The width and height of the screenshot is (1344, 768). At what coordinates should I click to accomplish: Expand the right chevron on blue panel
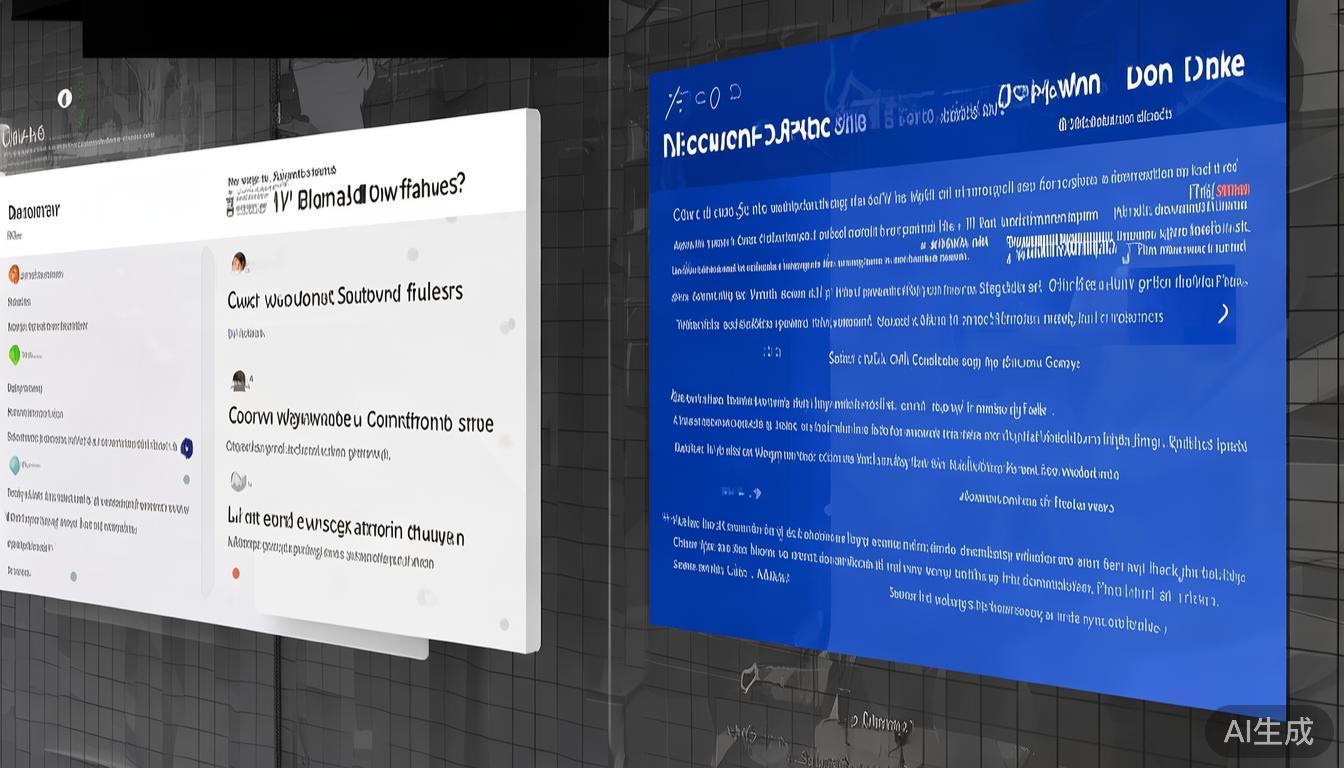(1222, 314)
